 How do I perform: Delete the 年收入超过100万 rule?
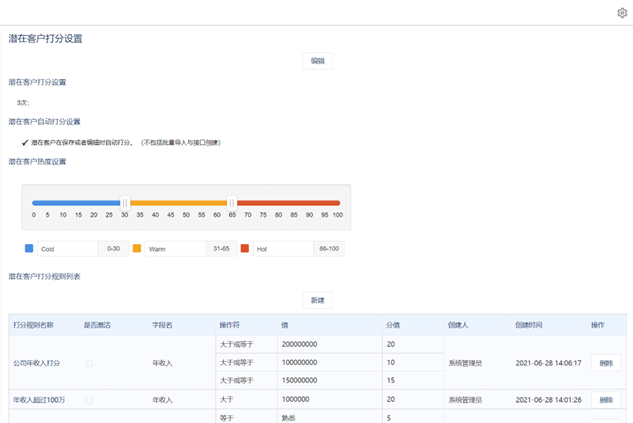[x=605, y=400]
